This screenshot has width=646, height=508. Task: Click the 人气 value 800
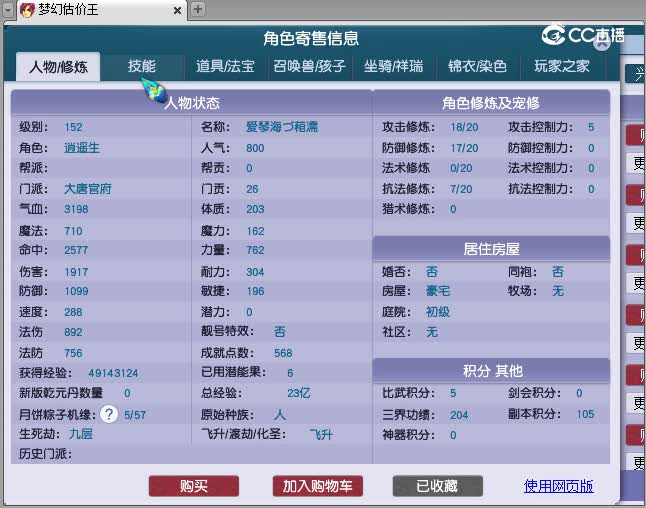(x=255, y=148)
